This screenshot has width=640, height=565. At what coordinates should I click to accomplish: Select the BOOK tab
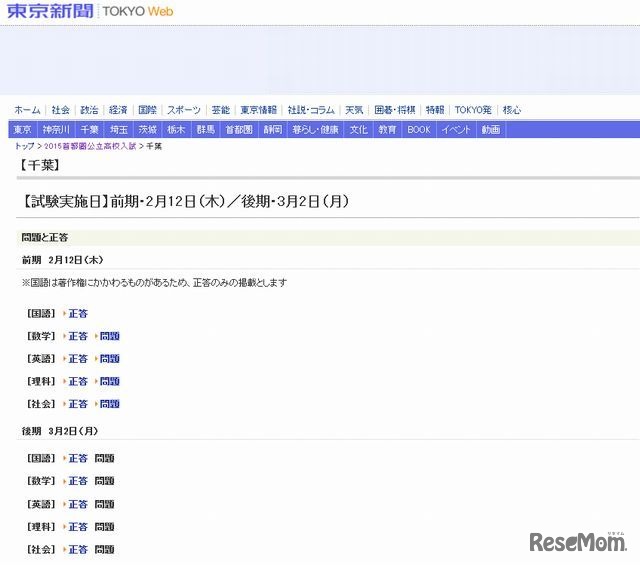click(419, 130)
